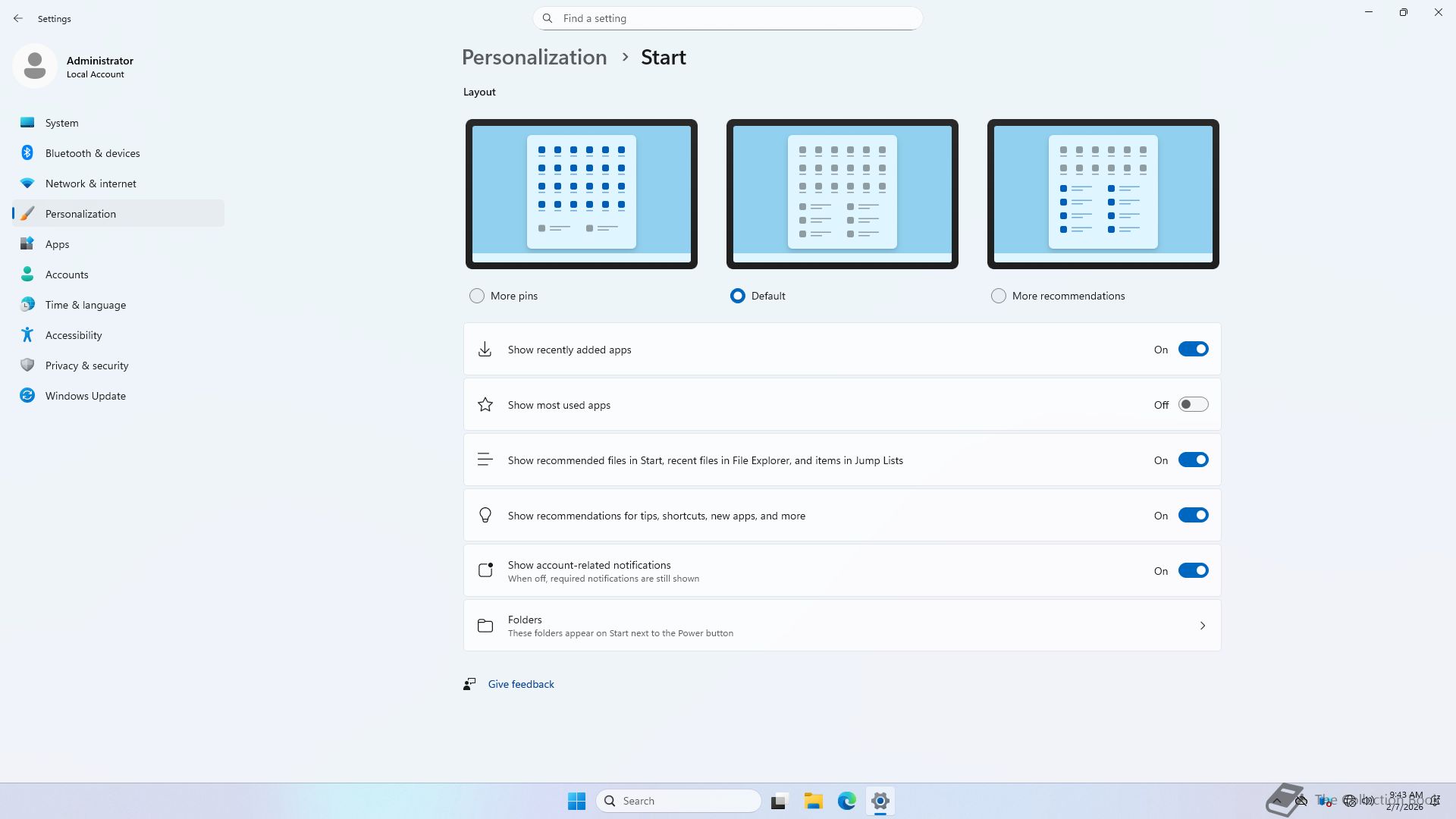This screenshot has width=1456, height=819.
Task: Open File Explorer from the taskbar
Action: [x=813, y=801]
